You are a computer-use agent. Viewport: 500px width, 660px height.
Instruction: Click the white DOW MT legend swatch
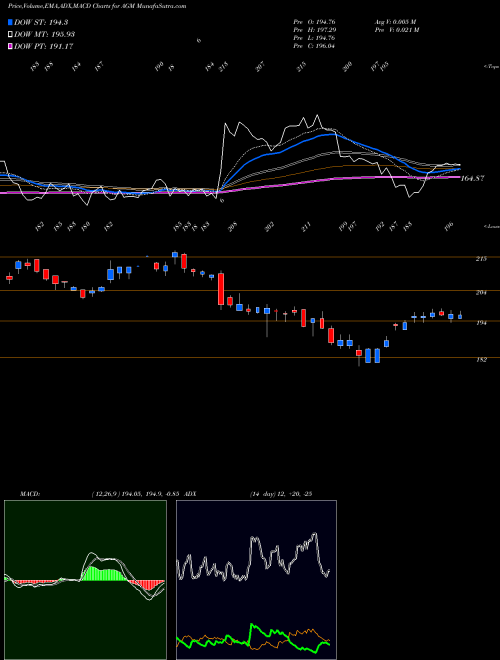[x=10, y=34]
